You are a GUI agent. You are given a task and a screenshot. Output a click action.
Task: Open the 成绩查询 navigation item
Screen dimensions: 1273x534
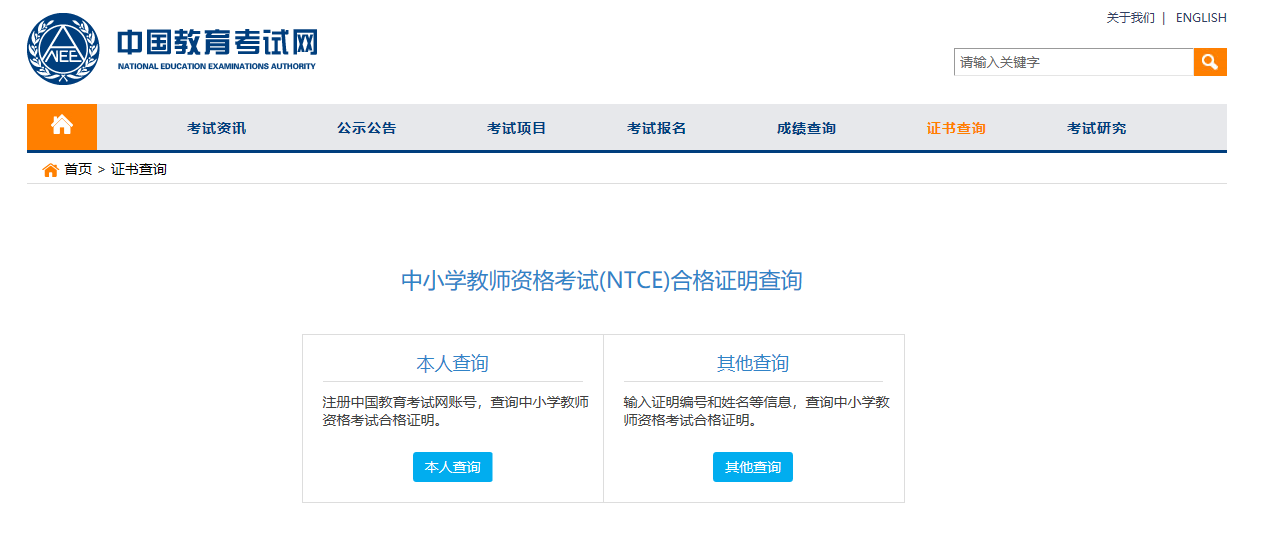coord(806,128)
